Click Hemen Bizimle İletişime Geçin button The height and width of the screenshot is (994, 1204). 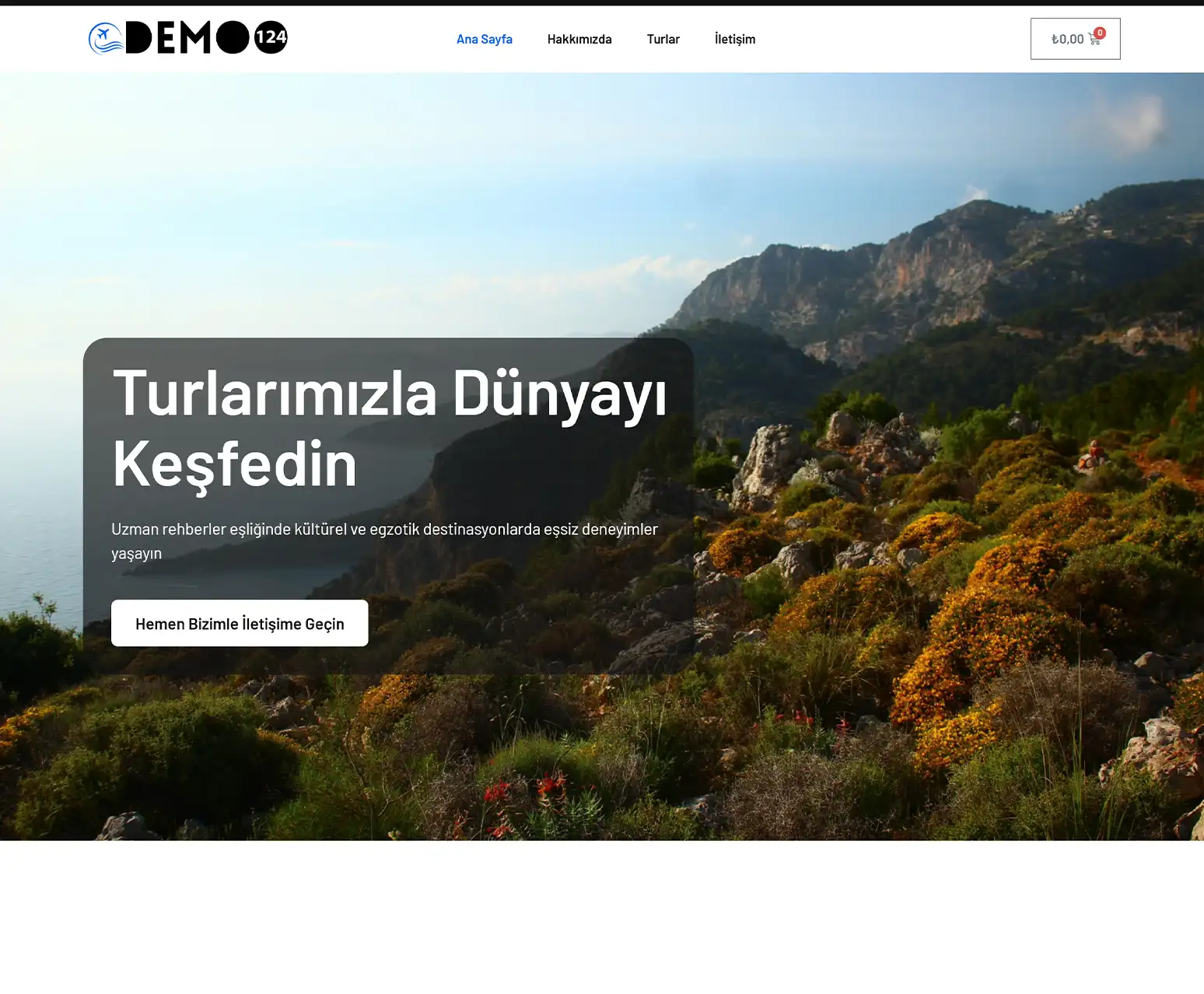240,623
